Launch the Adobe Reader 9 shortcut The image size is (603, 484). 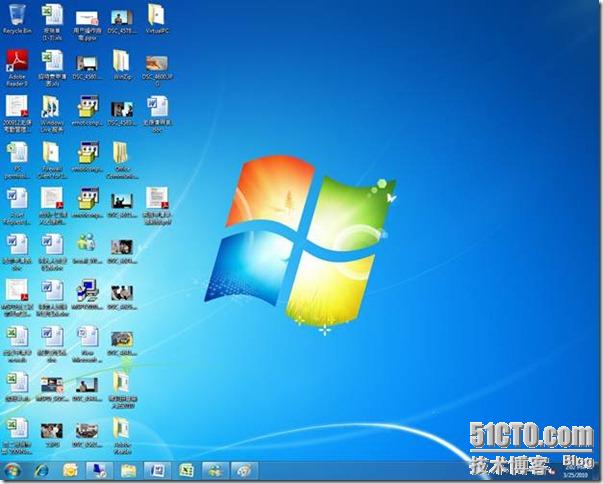17,67
